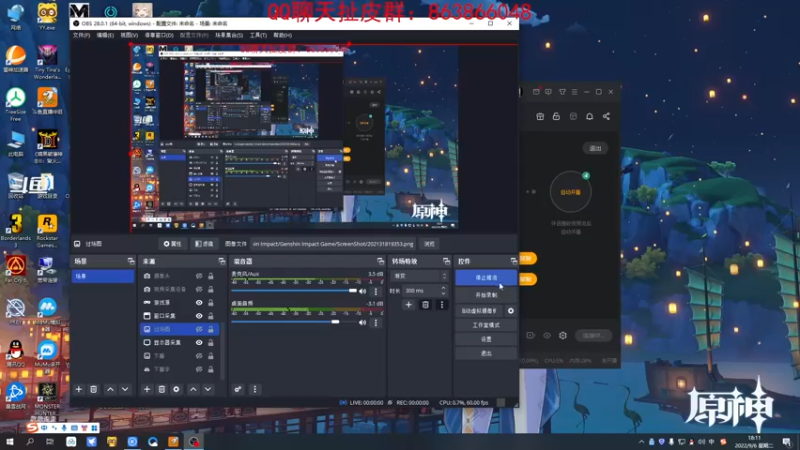Toggle visibility of the 游戏源 source

tap(199, 303)
